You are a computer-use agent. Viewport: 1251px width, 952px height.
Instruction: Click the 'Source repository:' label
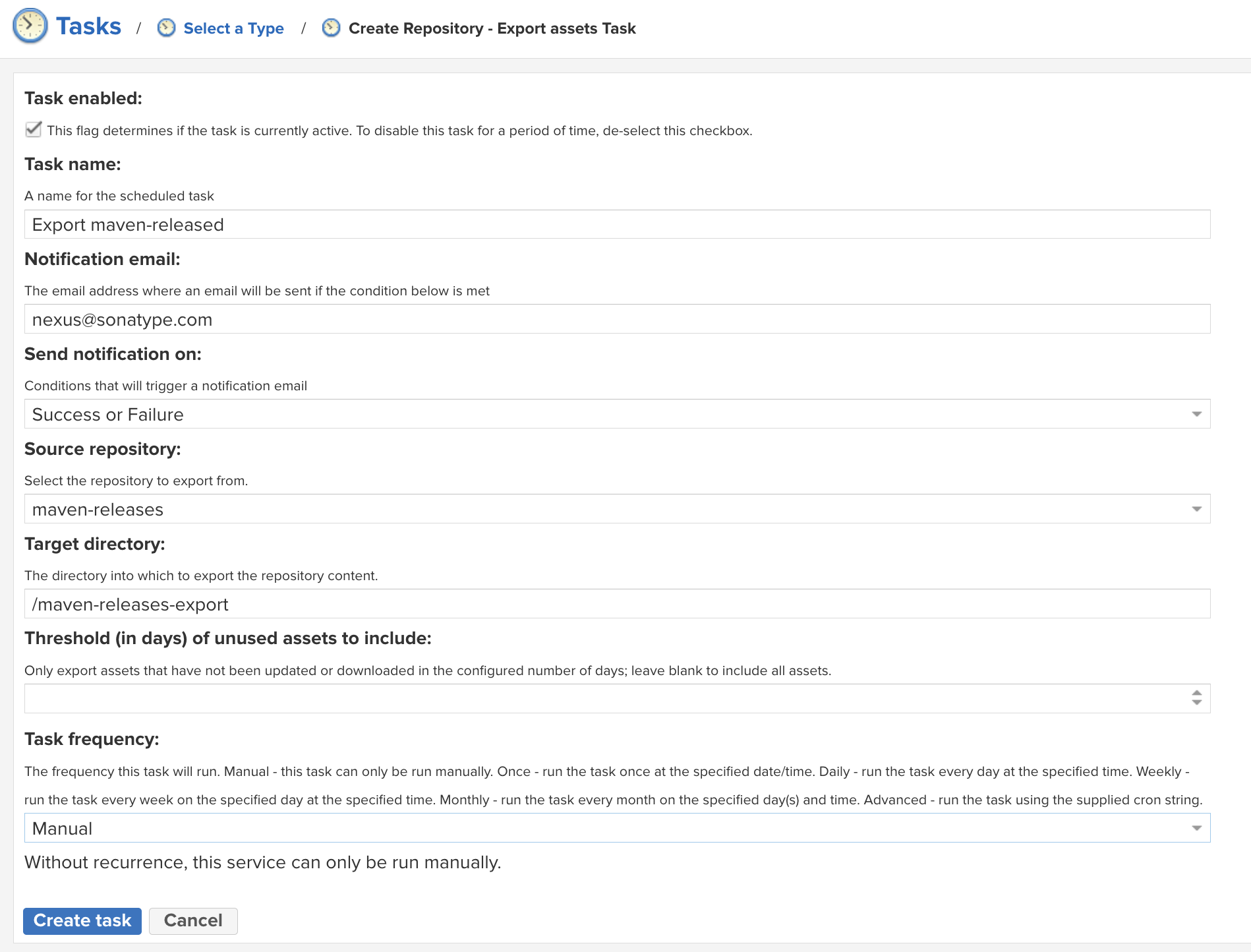102,449
